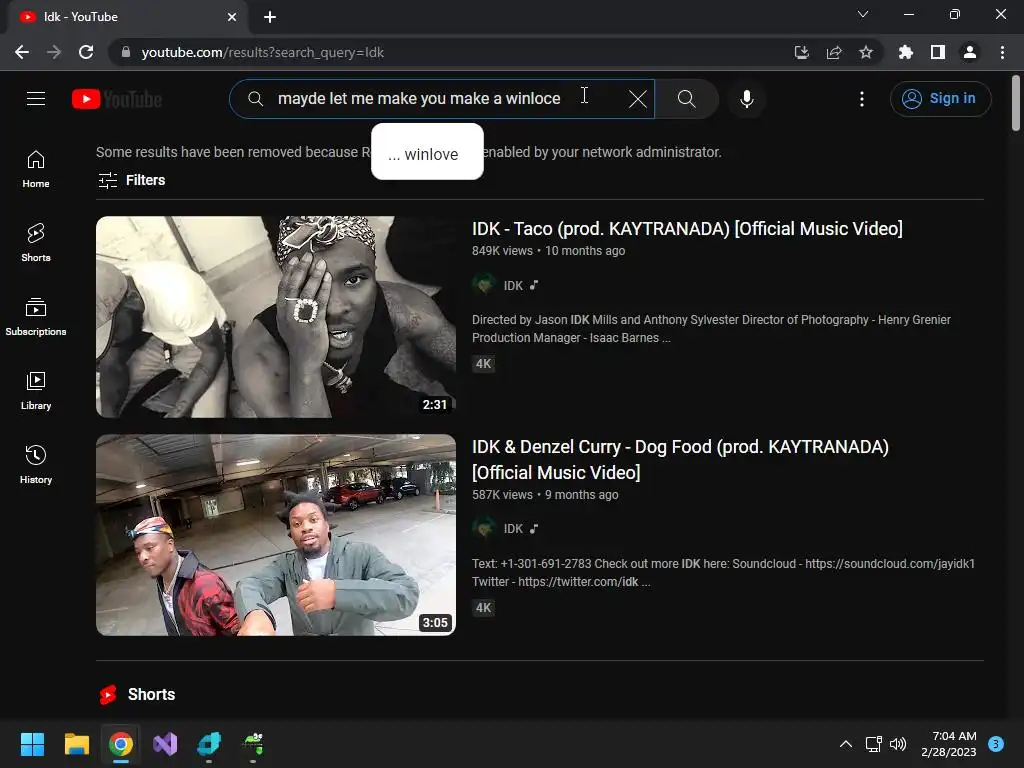Click the magnifier search button
This screenshot has width=1024, height=768.
(x=686, y=99)
